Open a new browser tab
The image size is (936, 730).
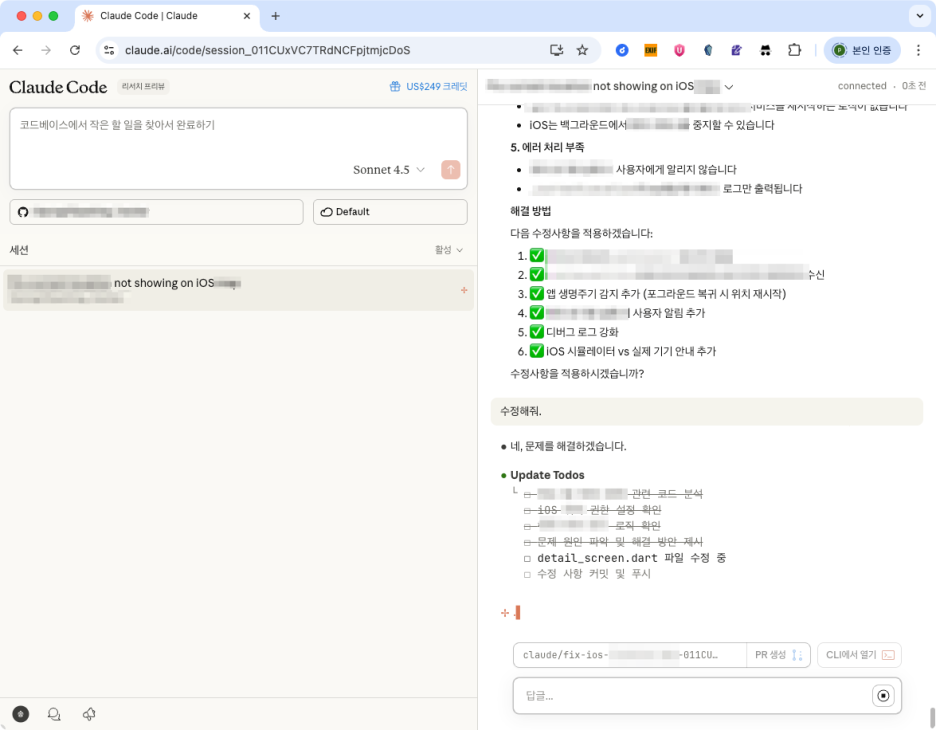275,16
